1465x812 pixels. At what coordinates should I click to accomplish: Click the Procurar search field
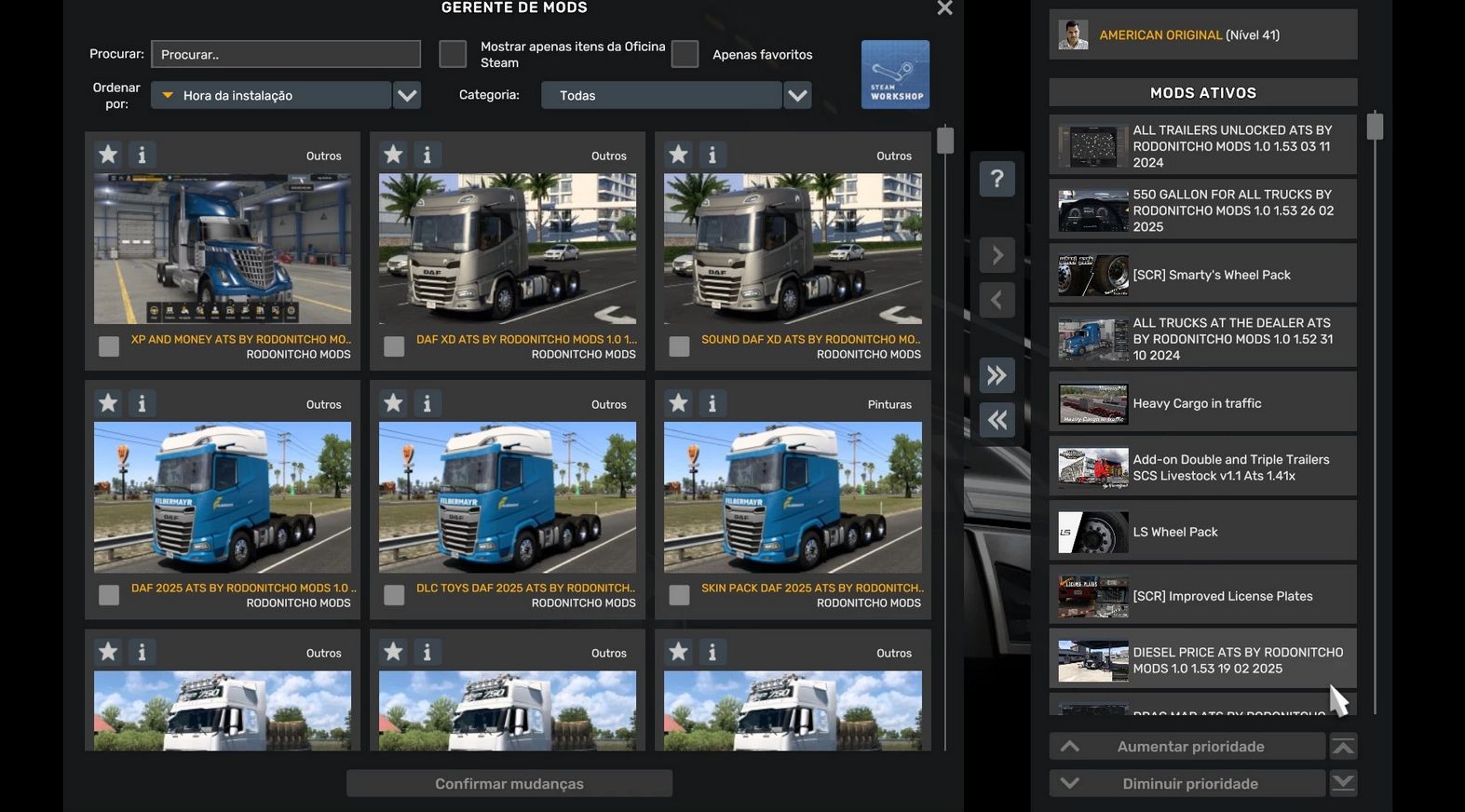286,54
